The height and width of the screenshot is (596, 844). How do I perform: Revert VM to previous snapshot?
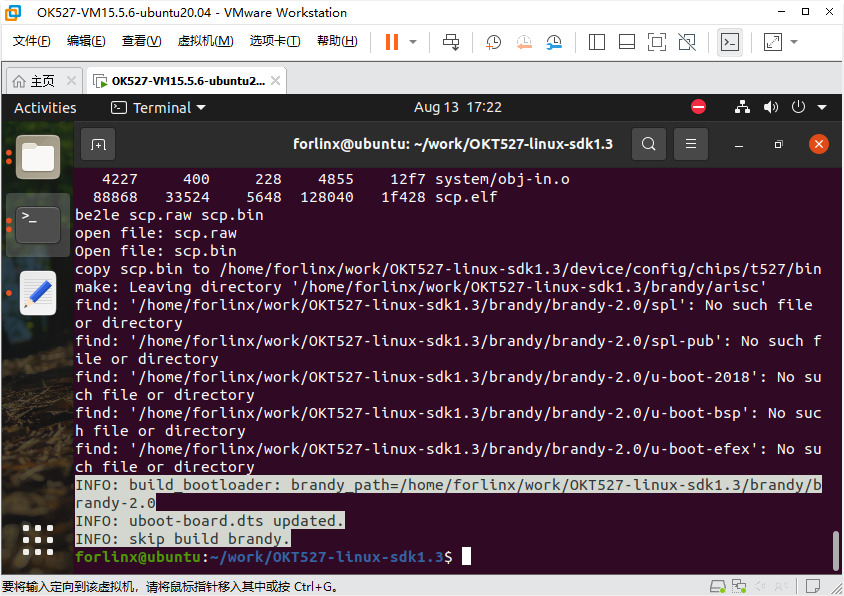coord(524,42)
